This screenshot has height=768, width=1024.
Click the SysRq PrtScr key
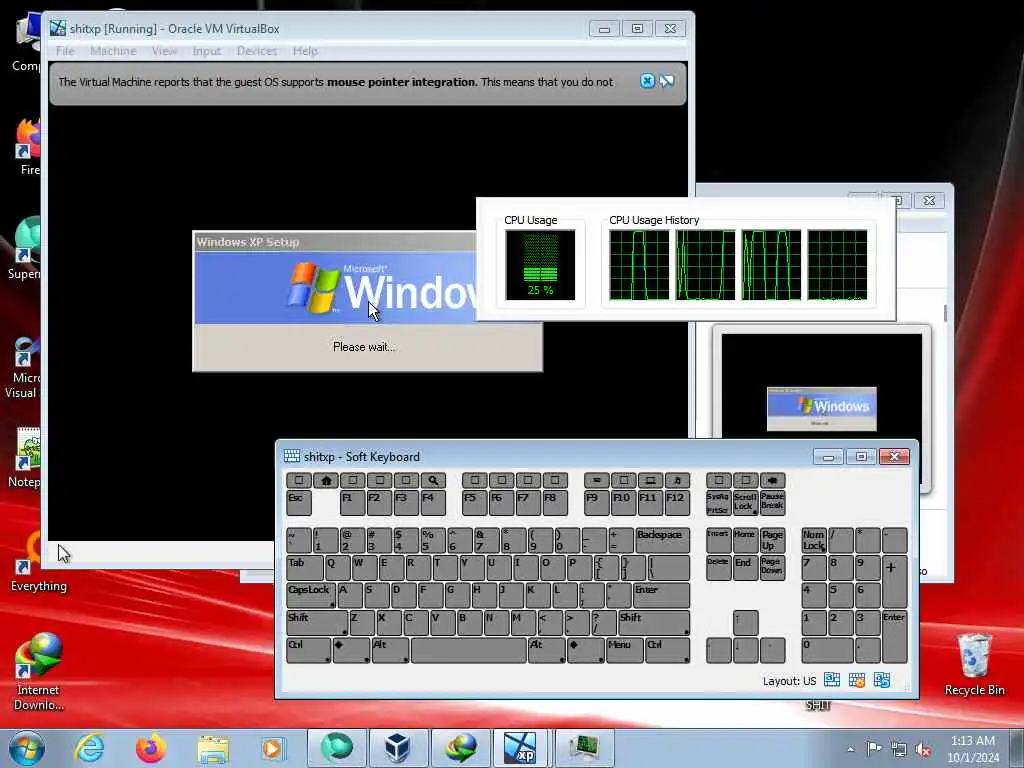click(718, 502)
